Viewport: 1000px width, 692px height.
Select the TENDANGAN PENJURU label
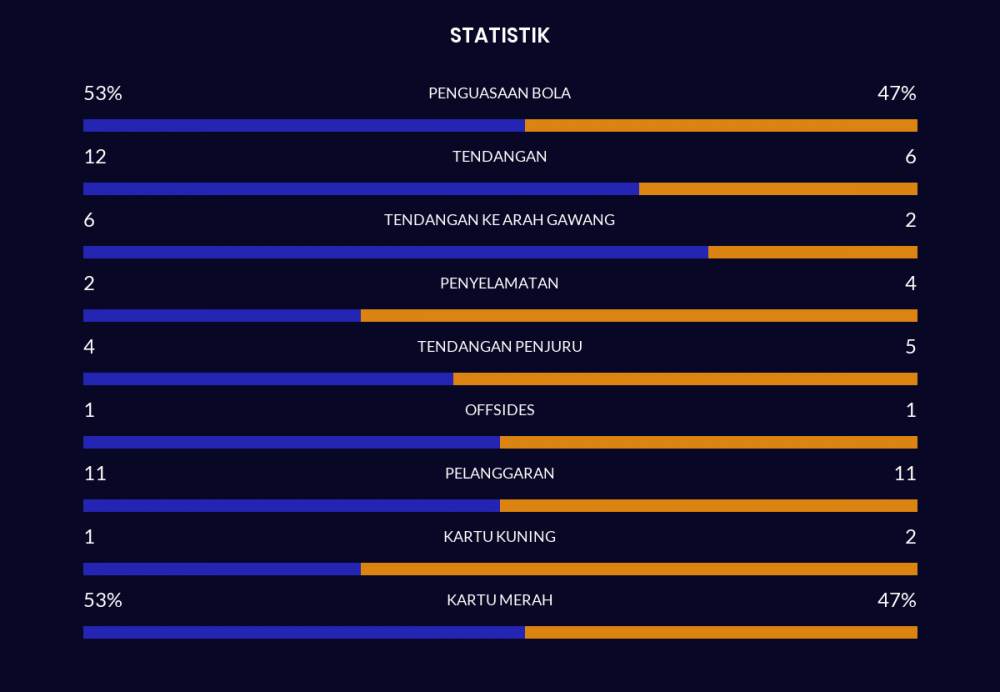(x=499, y=346)
